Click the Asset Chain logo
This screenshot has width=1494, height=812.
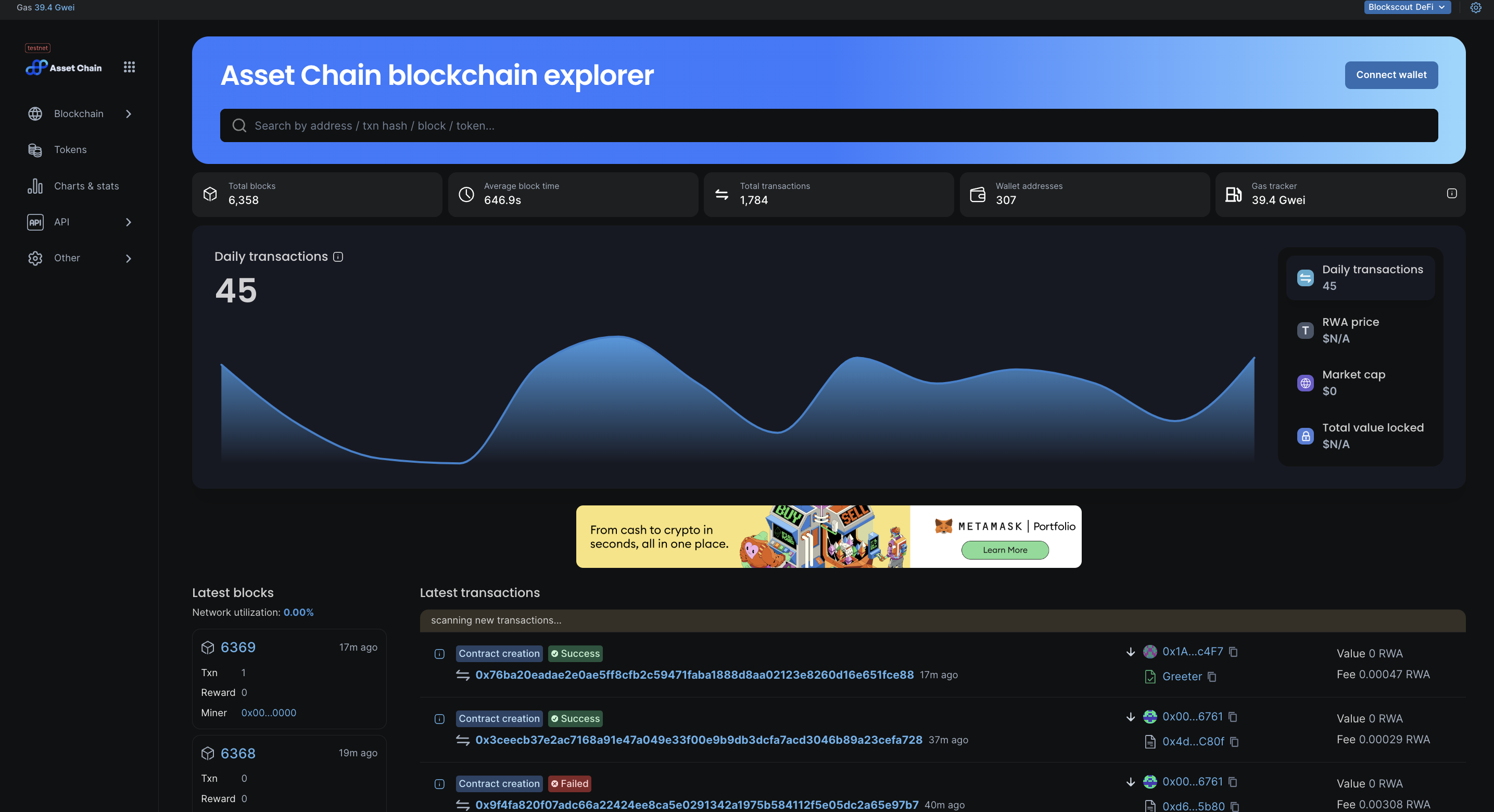tap(64, 68)
